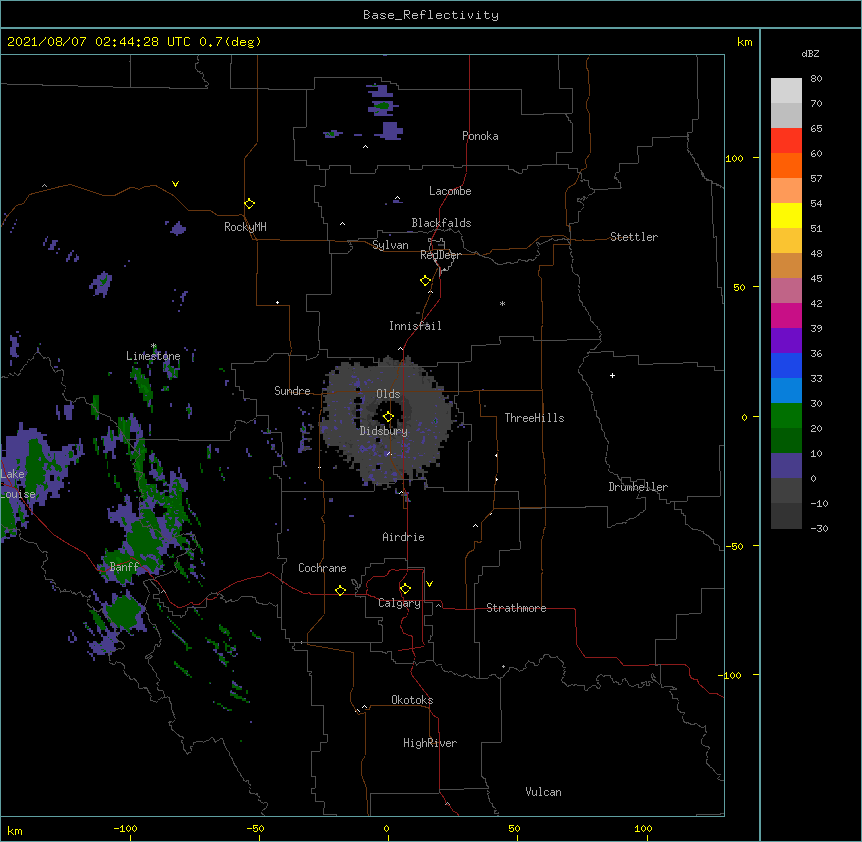Click the dark gray -10 dBZ legend swatch
The image size is (862, 842).
click(786, 516)
